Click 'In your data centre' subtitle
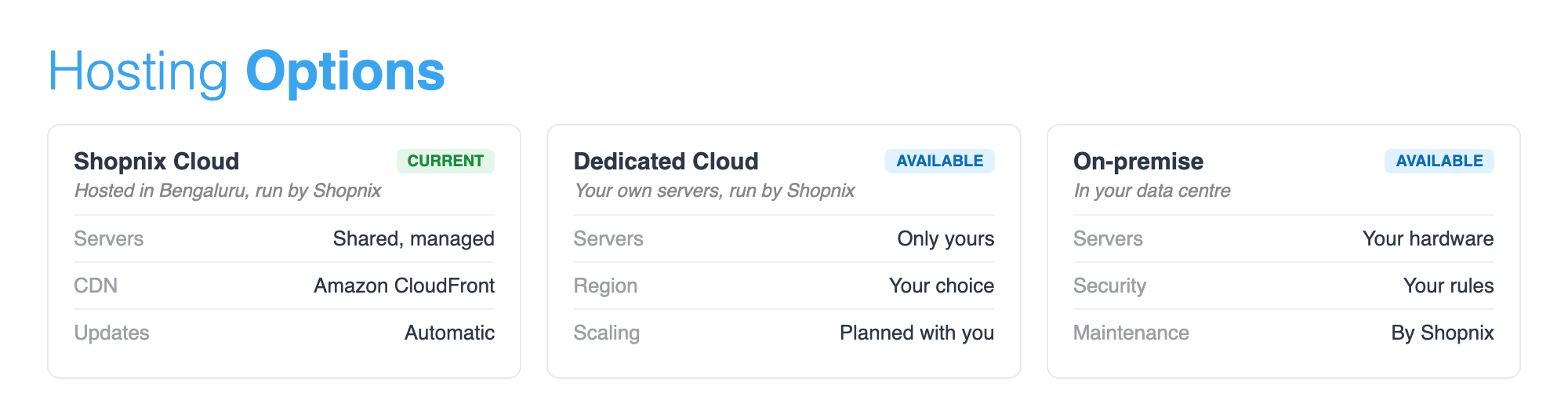The width and height of the screenshot is (1568, 411). pyautogui.click(x=1152, y=191)
